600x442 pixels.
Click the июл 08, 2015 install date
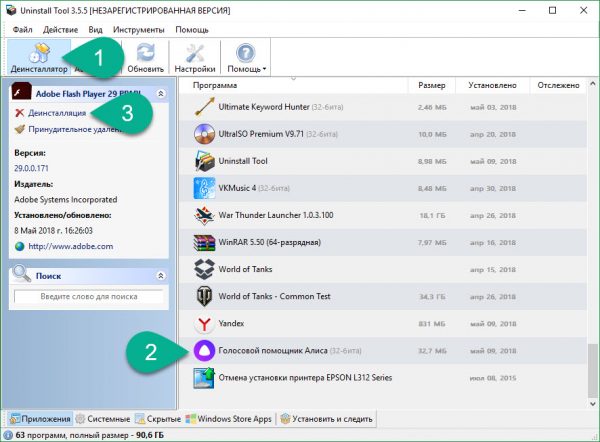coord(493,378)
